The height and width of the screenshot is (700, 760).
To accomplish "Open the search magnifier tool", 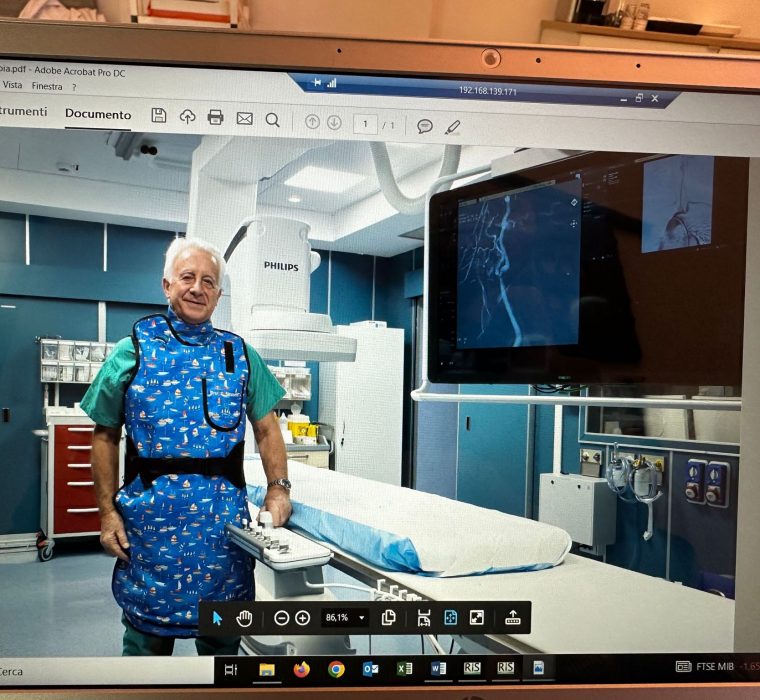I will [x=272, y=120].
